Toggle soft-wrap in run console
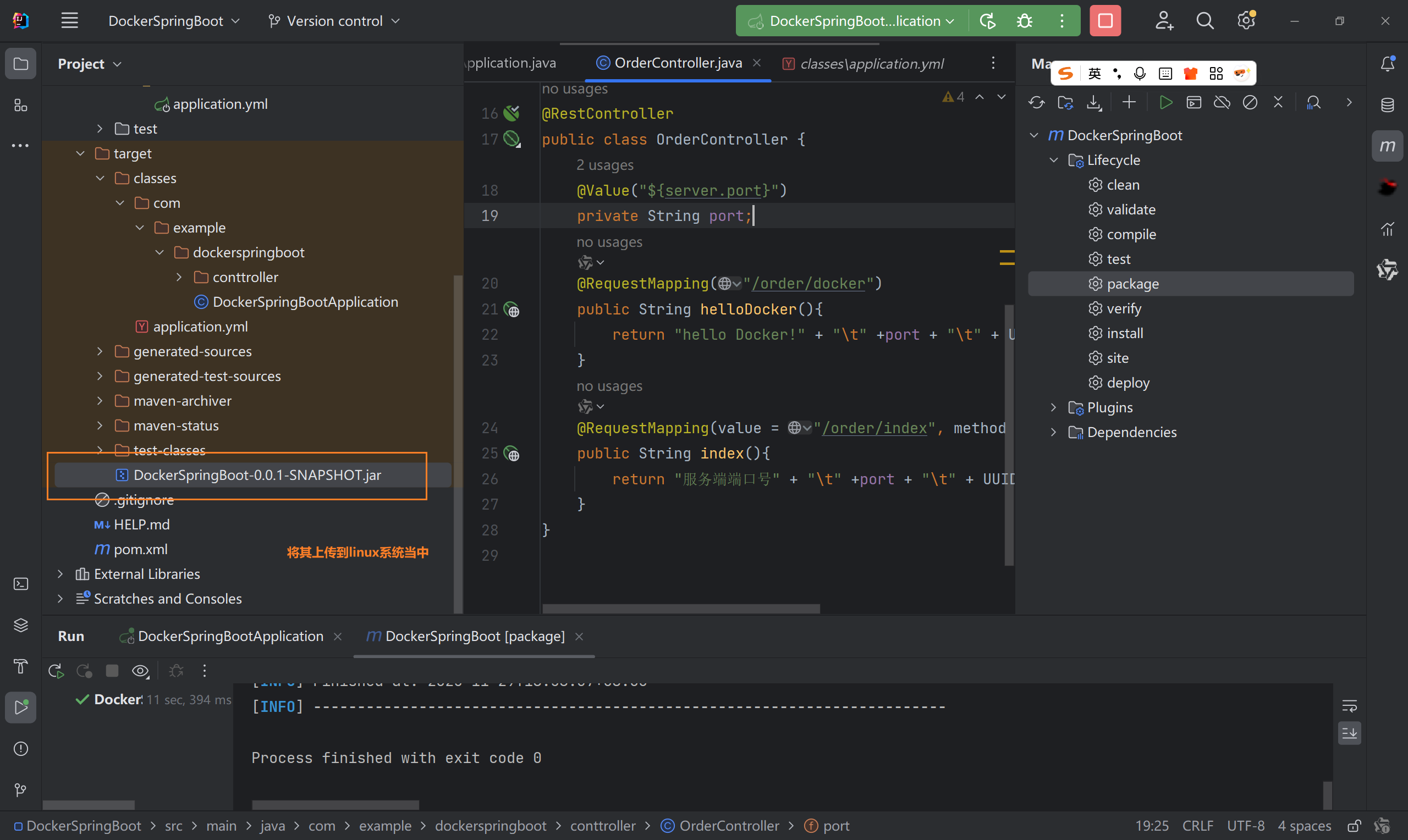 [x=1349, y=706]
